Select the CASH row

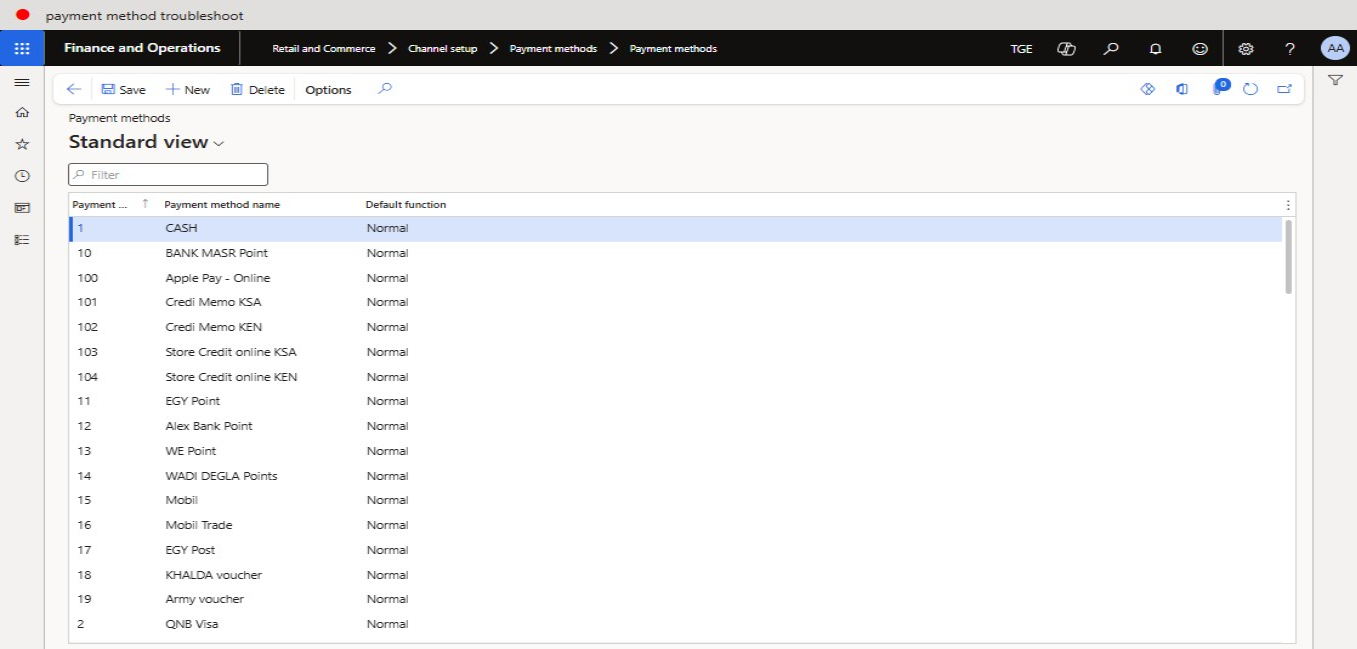[675, 228]
